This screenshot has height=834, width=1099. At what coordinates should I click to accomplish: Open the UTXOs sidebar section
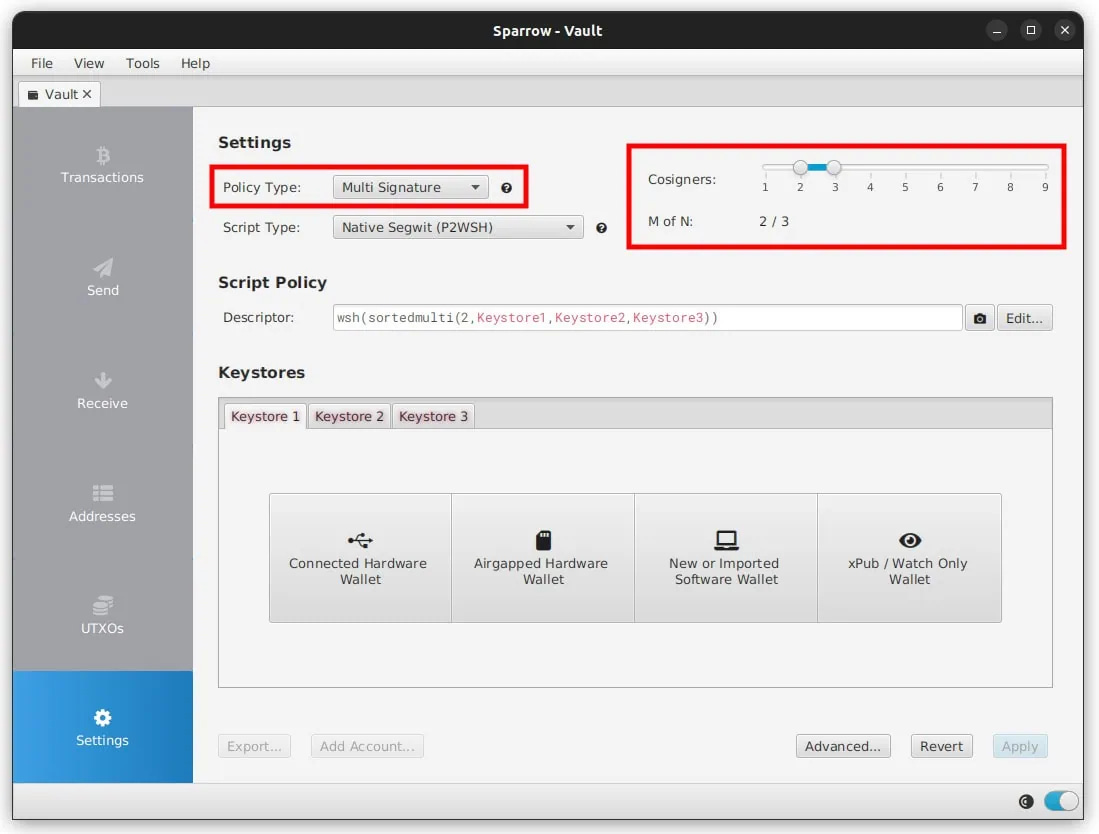(102, 615)
